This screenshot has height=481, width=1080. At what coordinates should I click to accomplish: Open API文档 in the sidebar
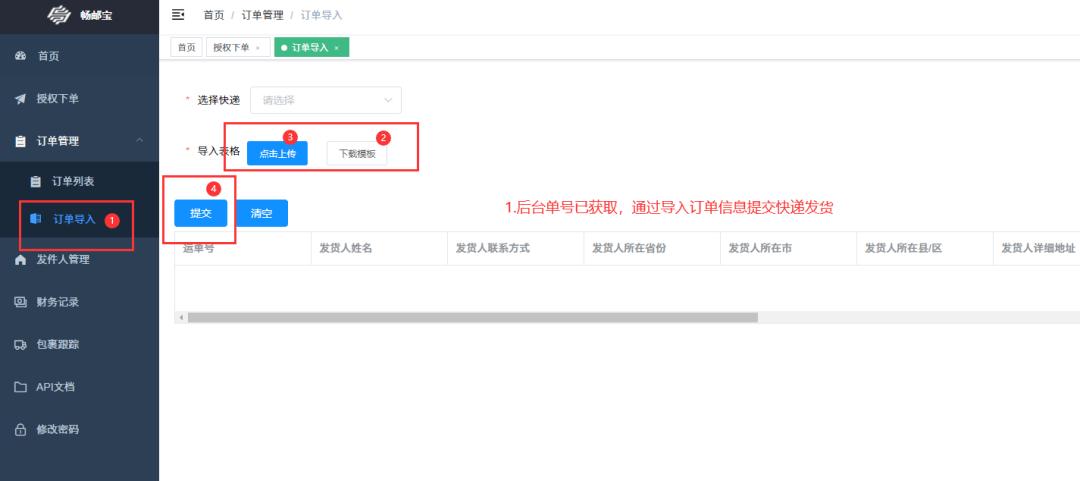tap(79, 387)
